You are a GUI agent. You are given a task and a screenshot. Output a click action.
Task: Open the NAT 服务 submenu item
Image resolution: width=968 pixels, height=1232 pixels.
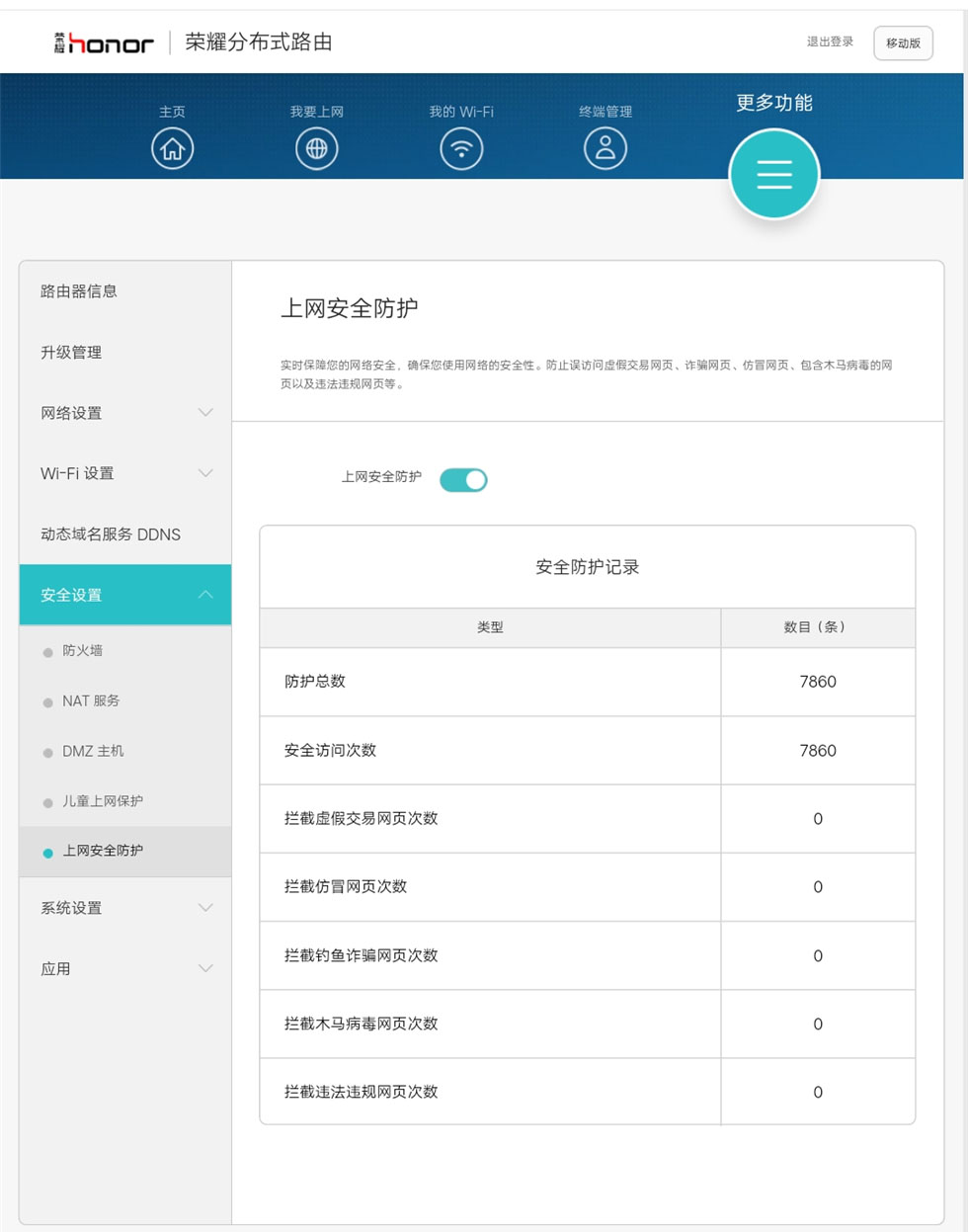[x=91, y=701]
